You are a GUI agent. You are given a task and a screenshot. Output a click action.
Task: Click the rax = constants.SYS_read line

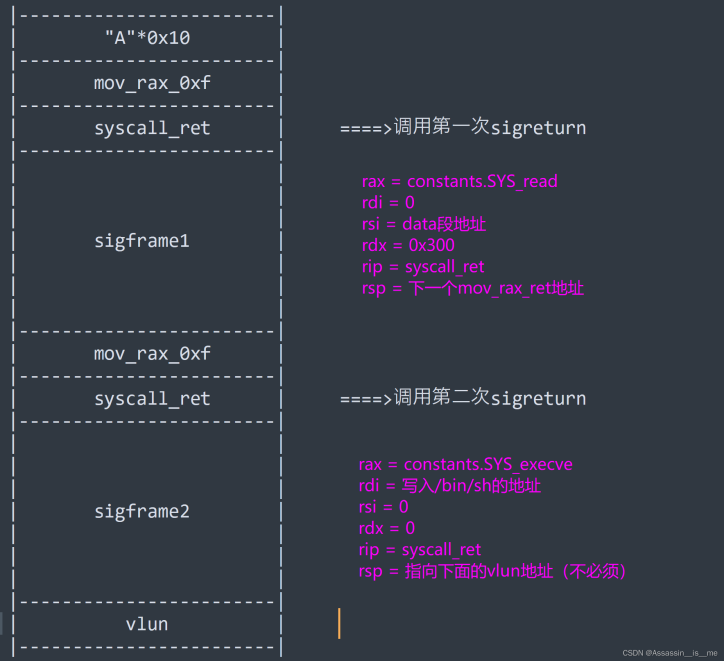tap(459, 181)
